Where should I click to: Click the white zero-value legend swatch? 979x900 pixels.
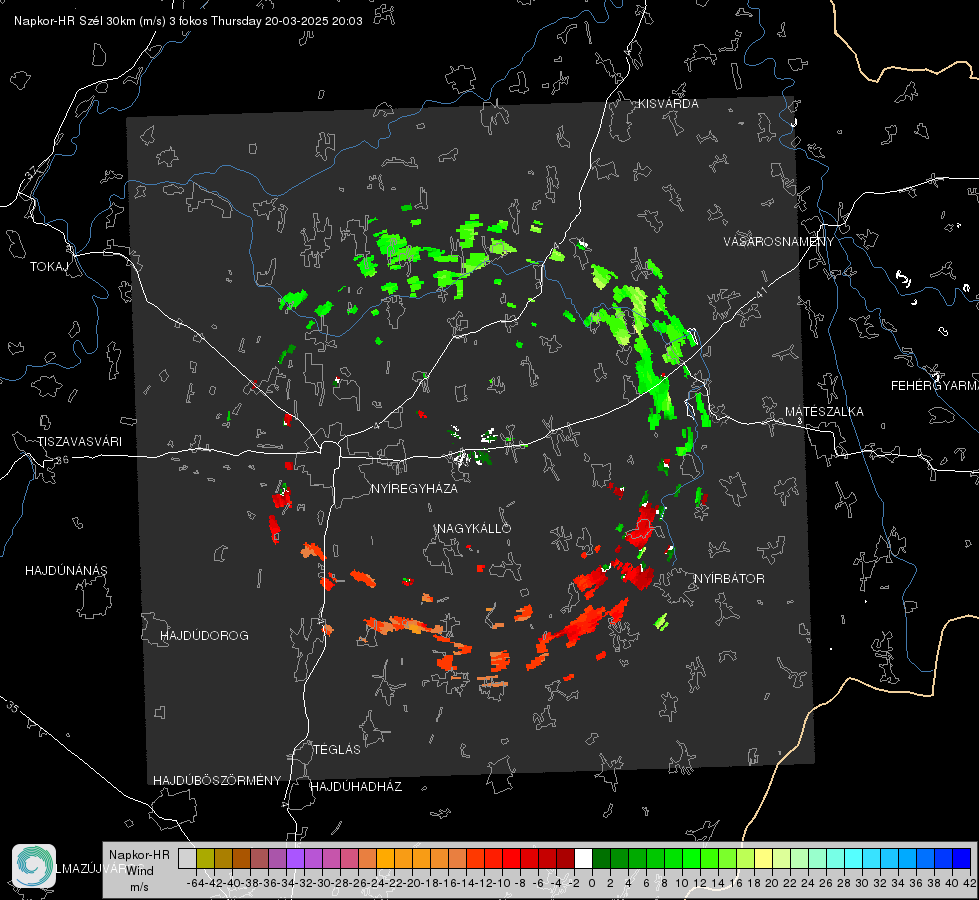583,858
